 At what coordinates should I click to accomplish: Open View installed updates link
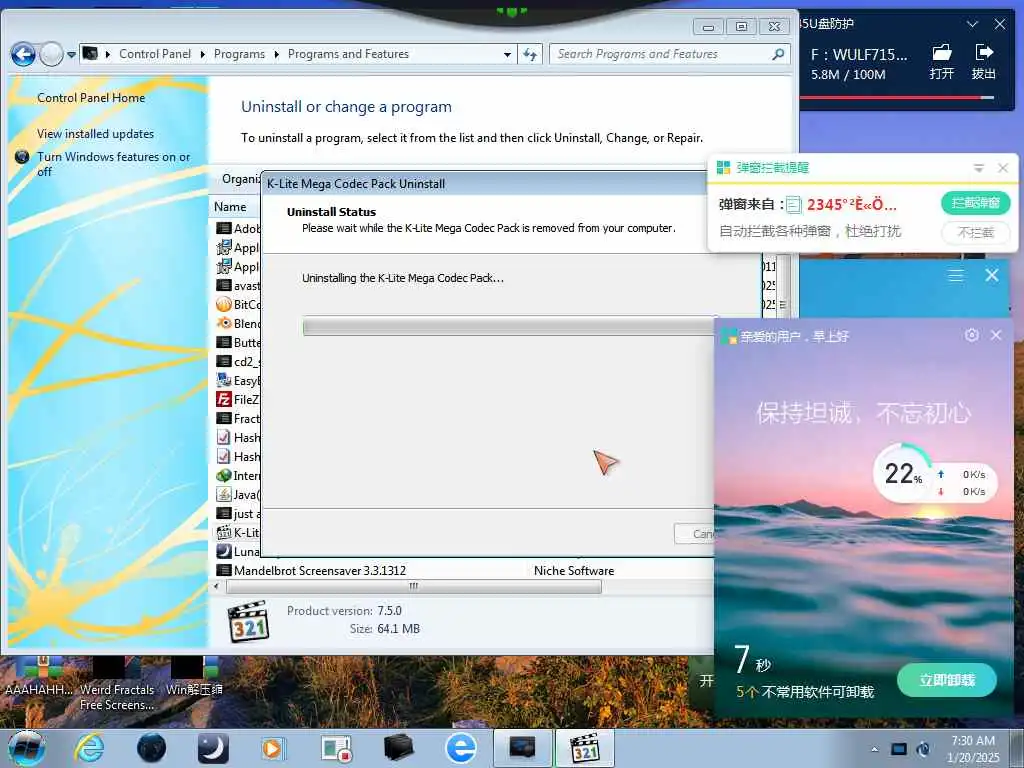[95, 134]
